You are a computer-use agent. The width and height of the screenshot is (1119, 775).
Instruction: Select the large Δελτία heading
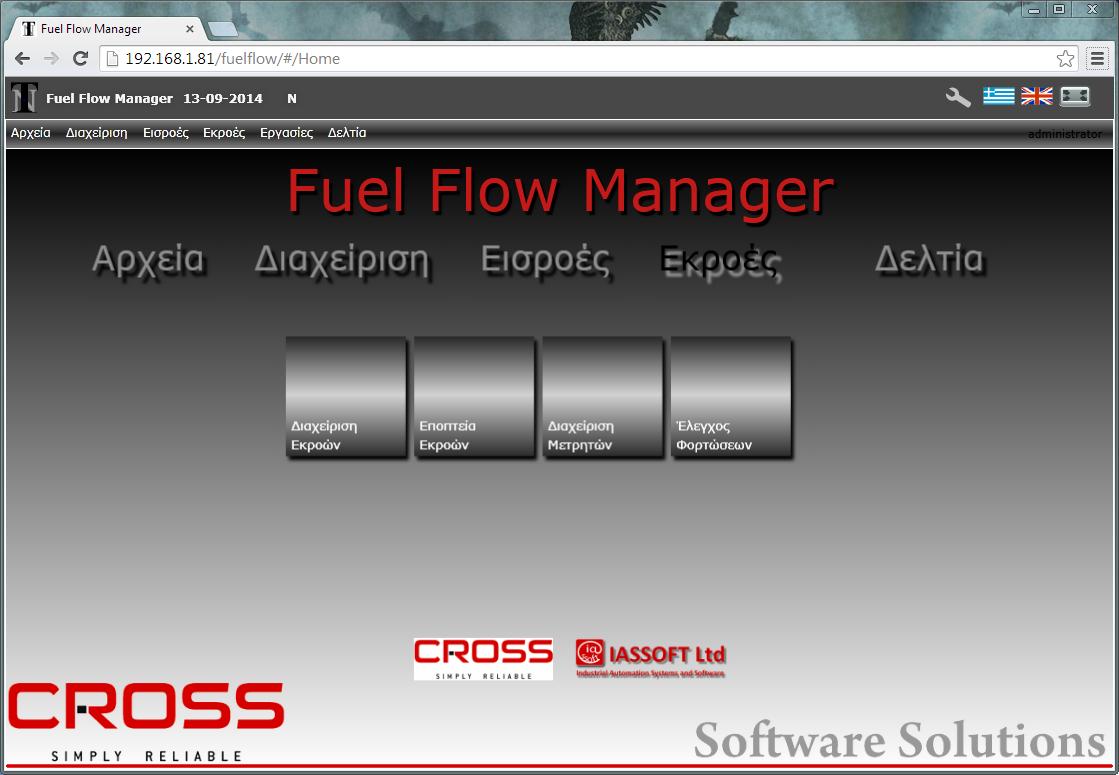[929, 259]
